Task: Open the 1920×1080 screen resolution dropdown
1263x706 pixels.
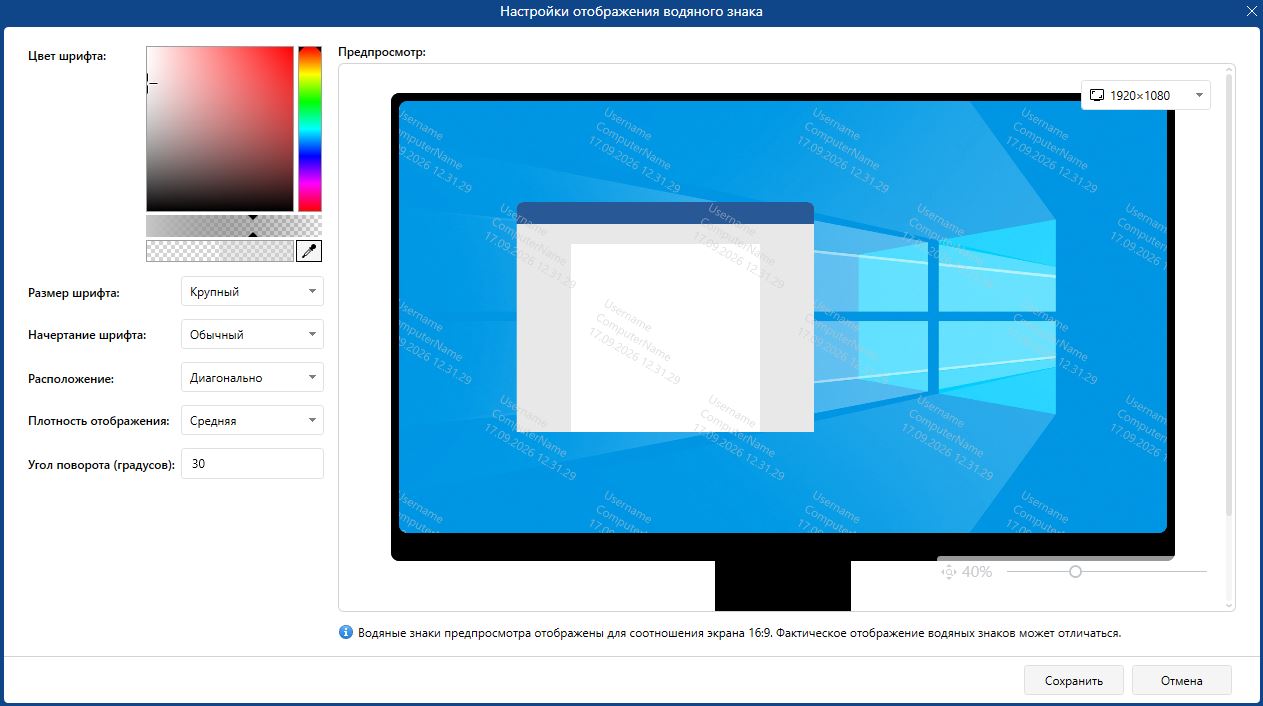Action: (1146, 95)
